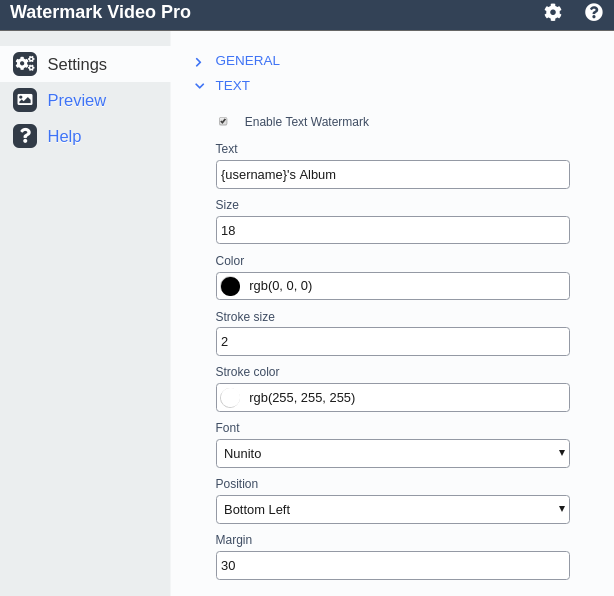
Task: Click the Margin field showing 30
Action: point(392,565)
